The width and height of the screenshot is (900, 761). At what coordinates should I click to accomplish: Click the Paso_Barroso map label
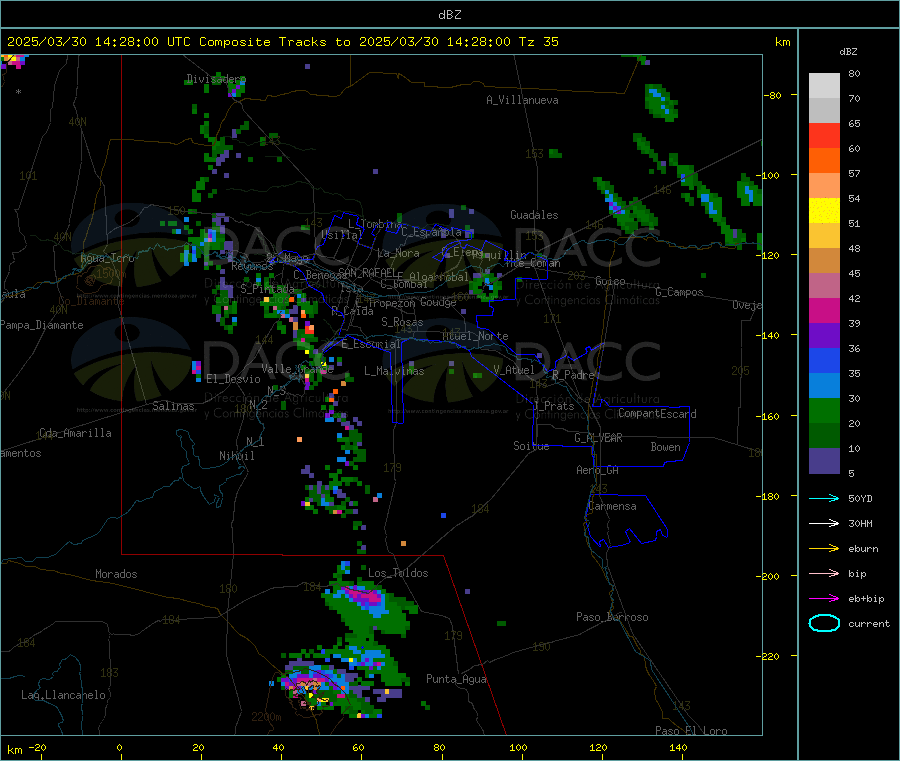click(612, 617)
